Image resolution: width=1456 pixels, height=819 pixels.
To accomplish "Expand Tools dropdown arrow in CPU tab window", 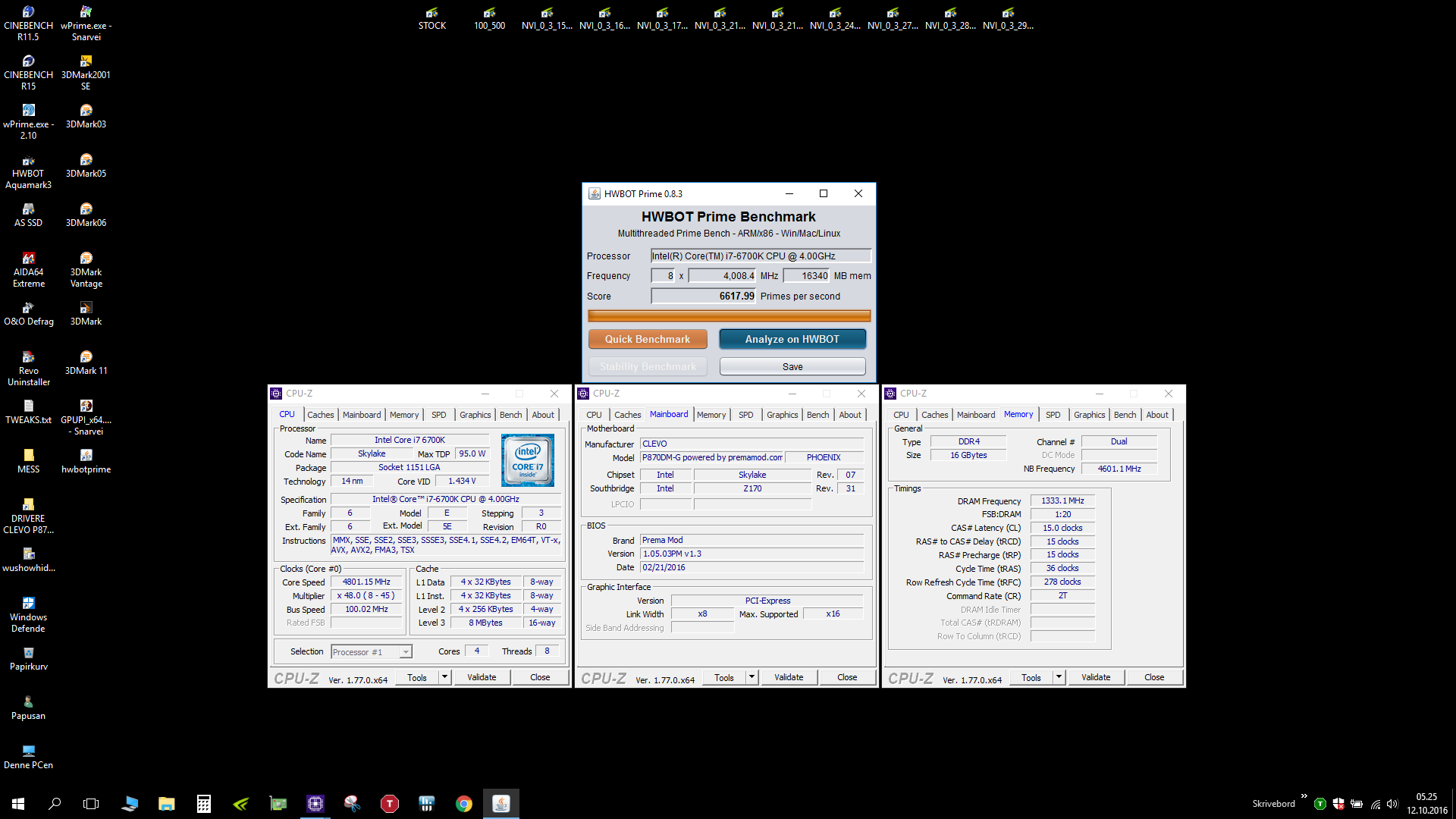I will coord(445,677).
